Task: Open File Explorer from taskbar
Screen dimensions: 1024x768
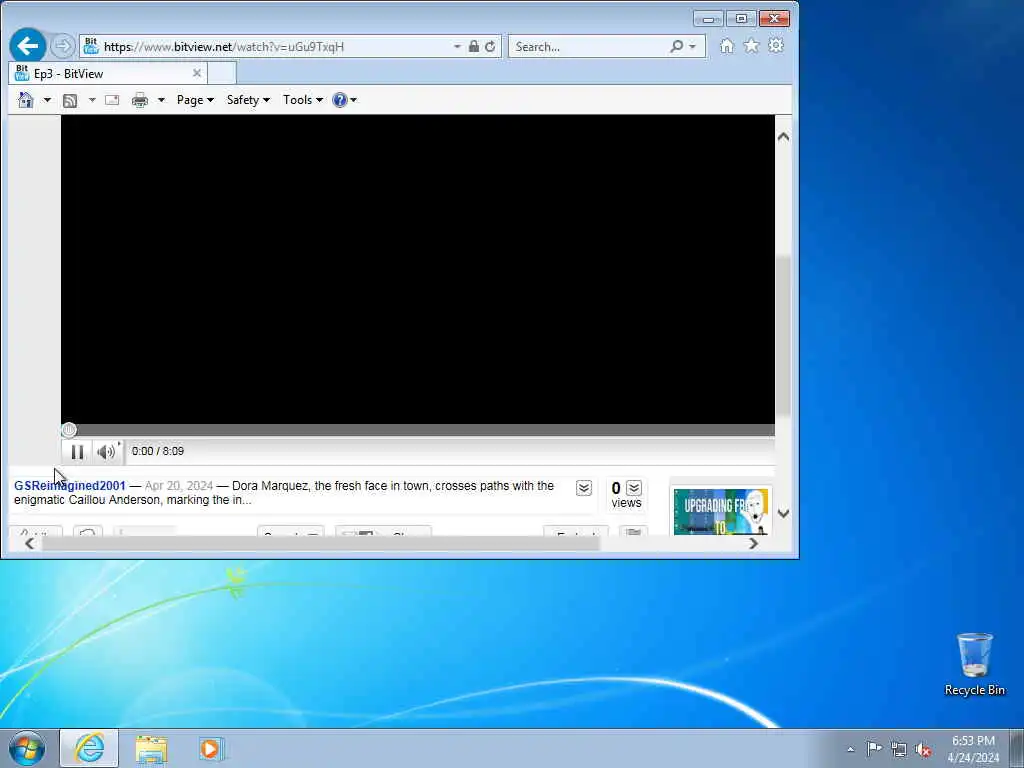Action: pyautogui.click(x=152, y=749)
